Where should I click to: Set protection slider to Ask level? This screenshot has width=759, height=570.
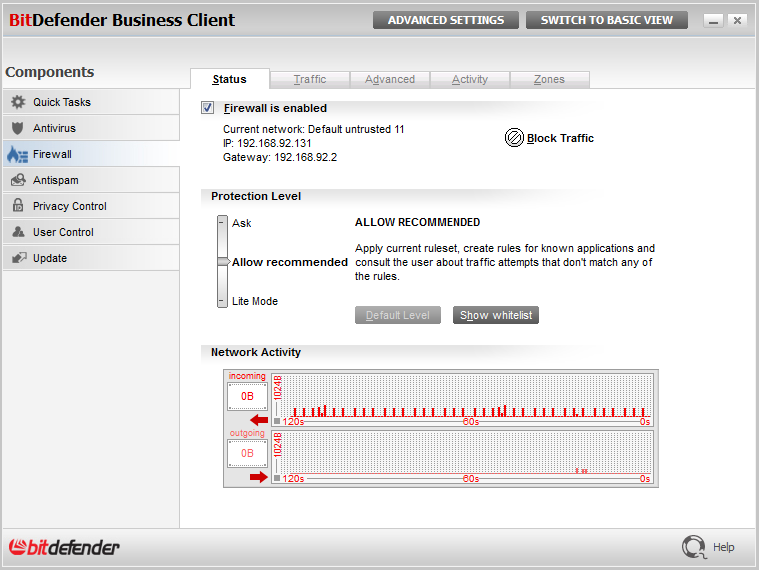(222, 223)
